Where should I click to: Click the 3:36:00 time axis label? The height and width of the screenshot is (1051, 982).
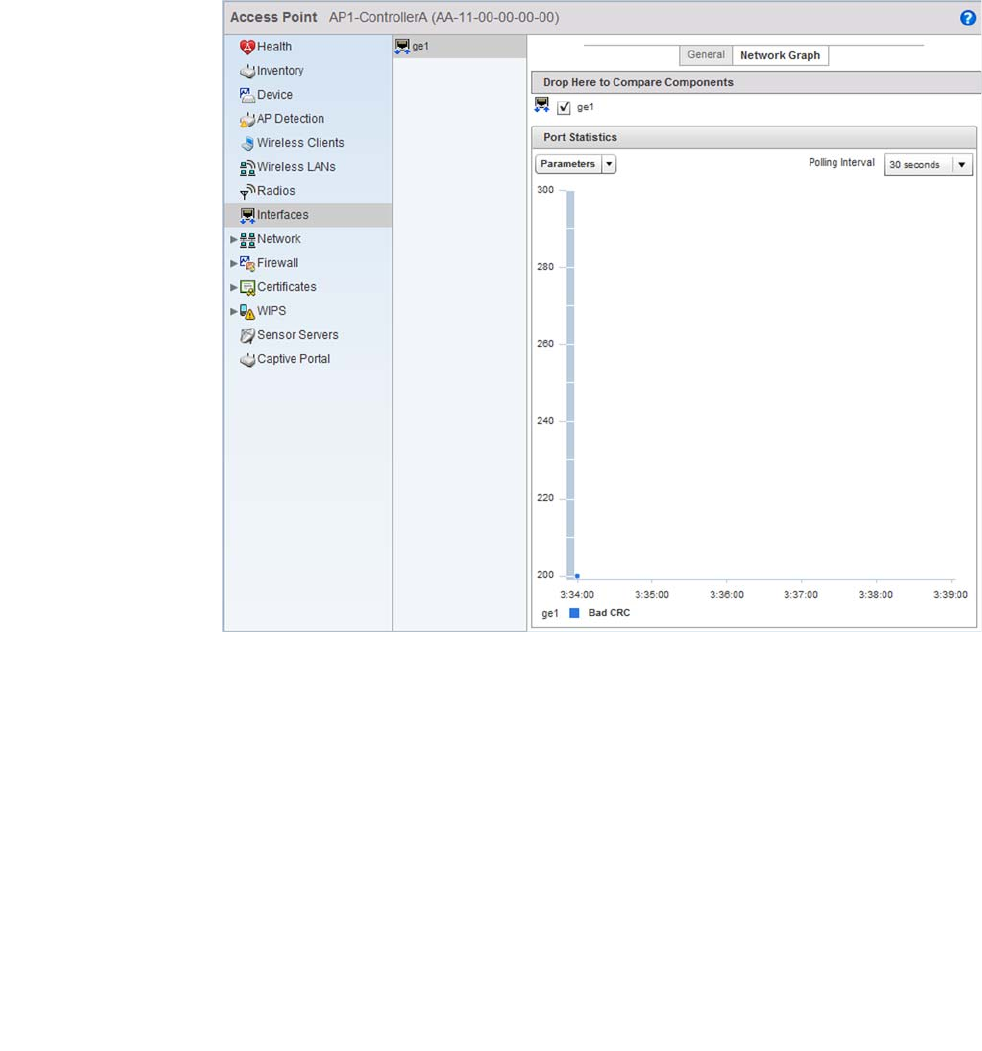pyautogui.click(x=727, y=595)
